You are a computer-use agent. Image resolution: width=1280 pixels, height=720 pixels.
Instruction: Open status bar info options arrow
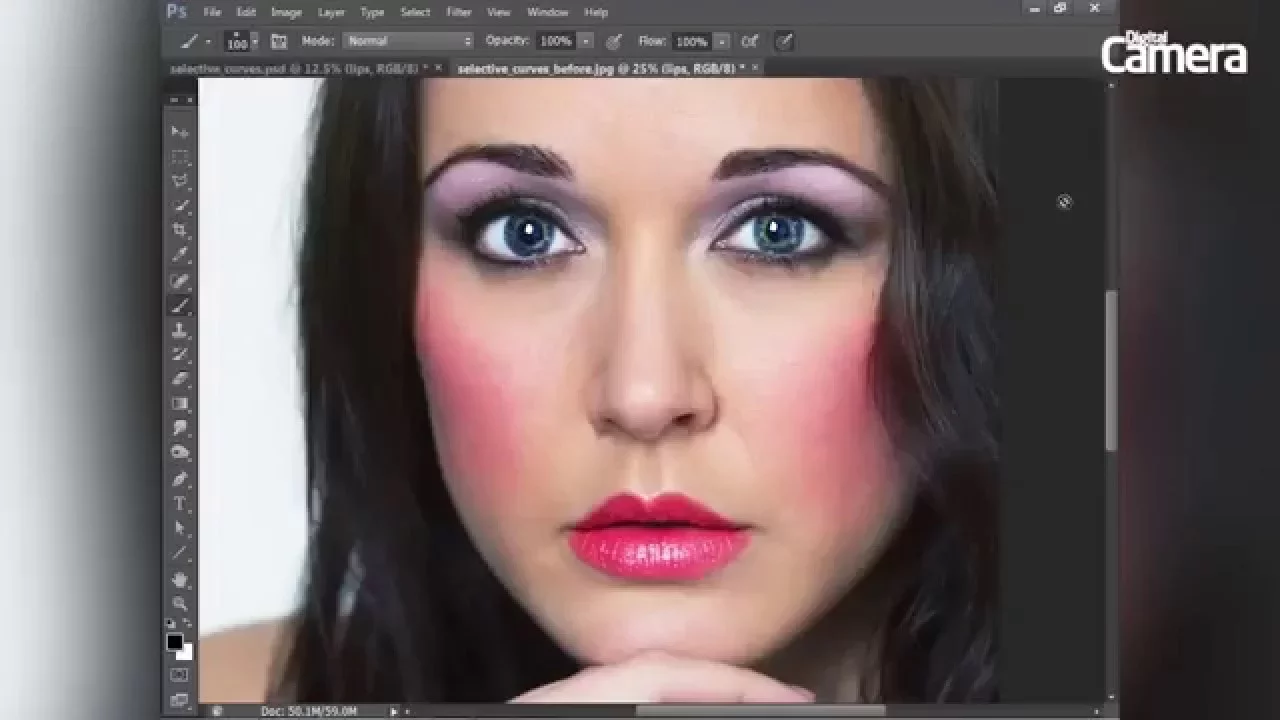pos(394,711)
